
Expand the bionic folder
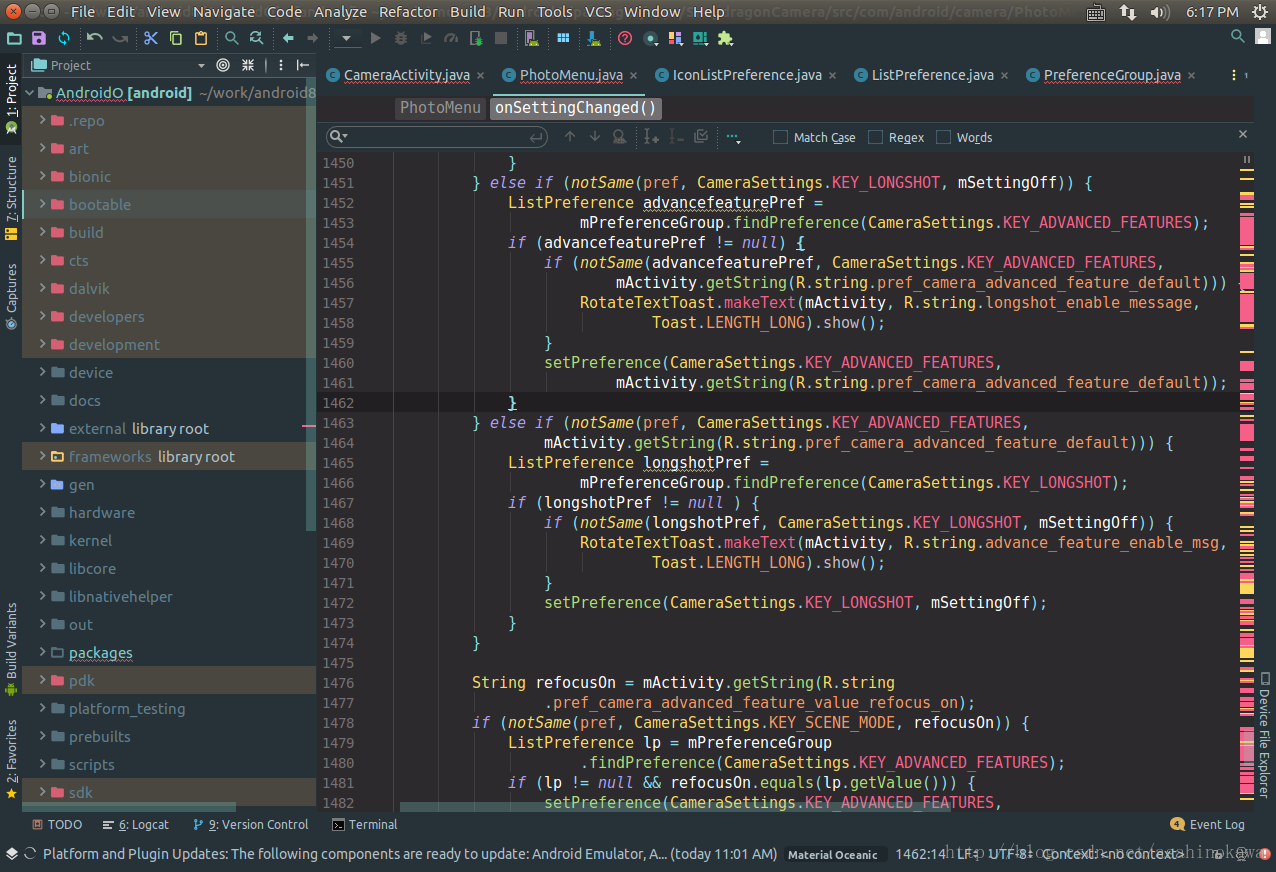click(x=41, y=176)
